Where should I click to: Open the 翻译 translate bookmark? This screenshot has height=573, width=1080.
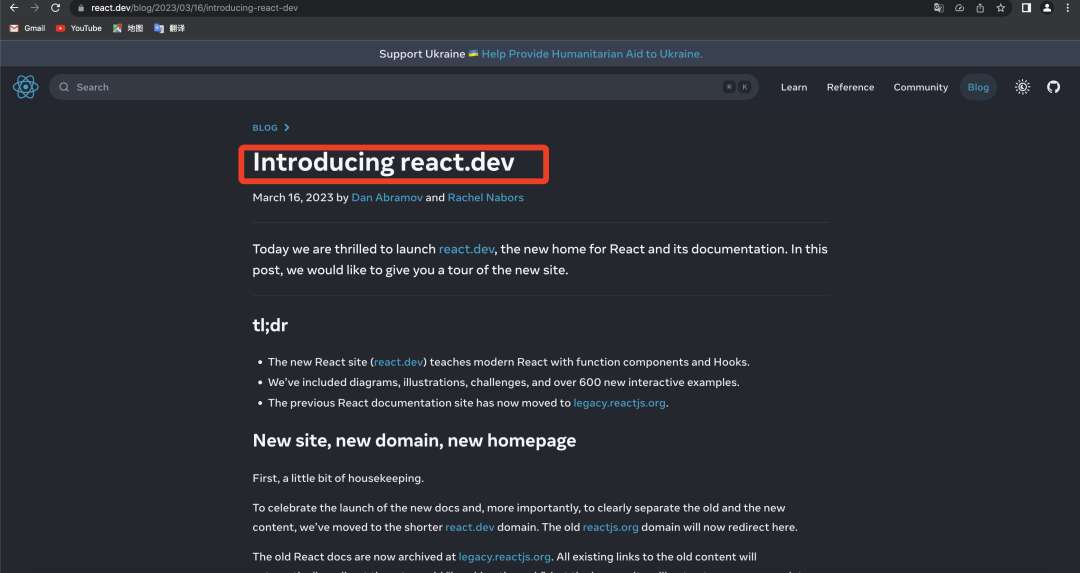[169, 28]
